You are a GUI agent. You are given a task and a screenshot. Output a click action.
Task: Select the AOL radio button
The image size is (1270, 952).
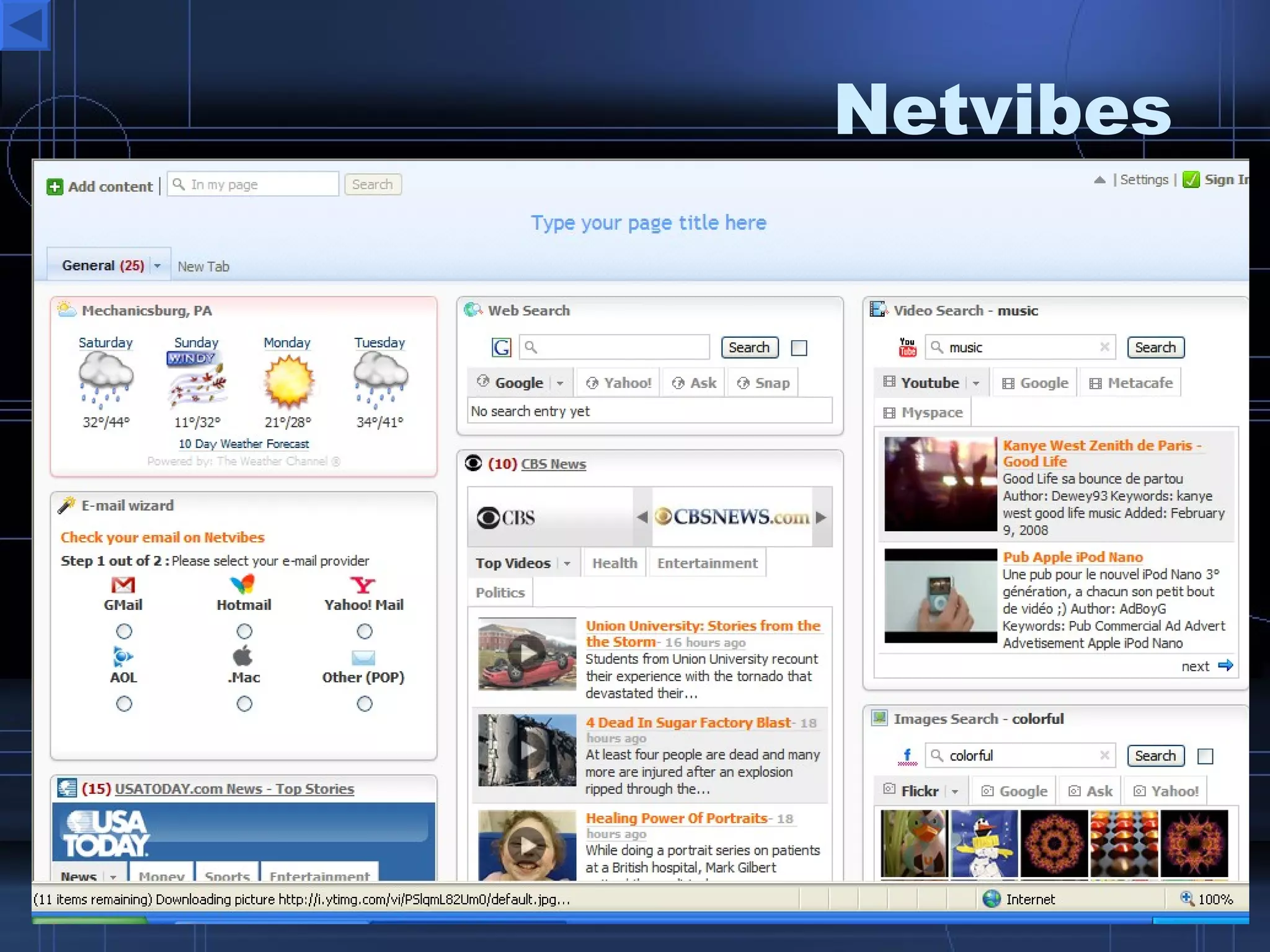point(124,704)
